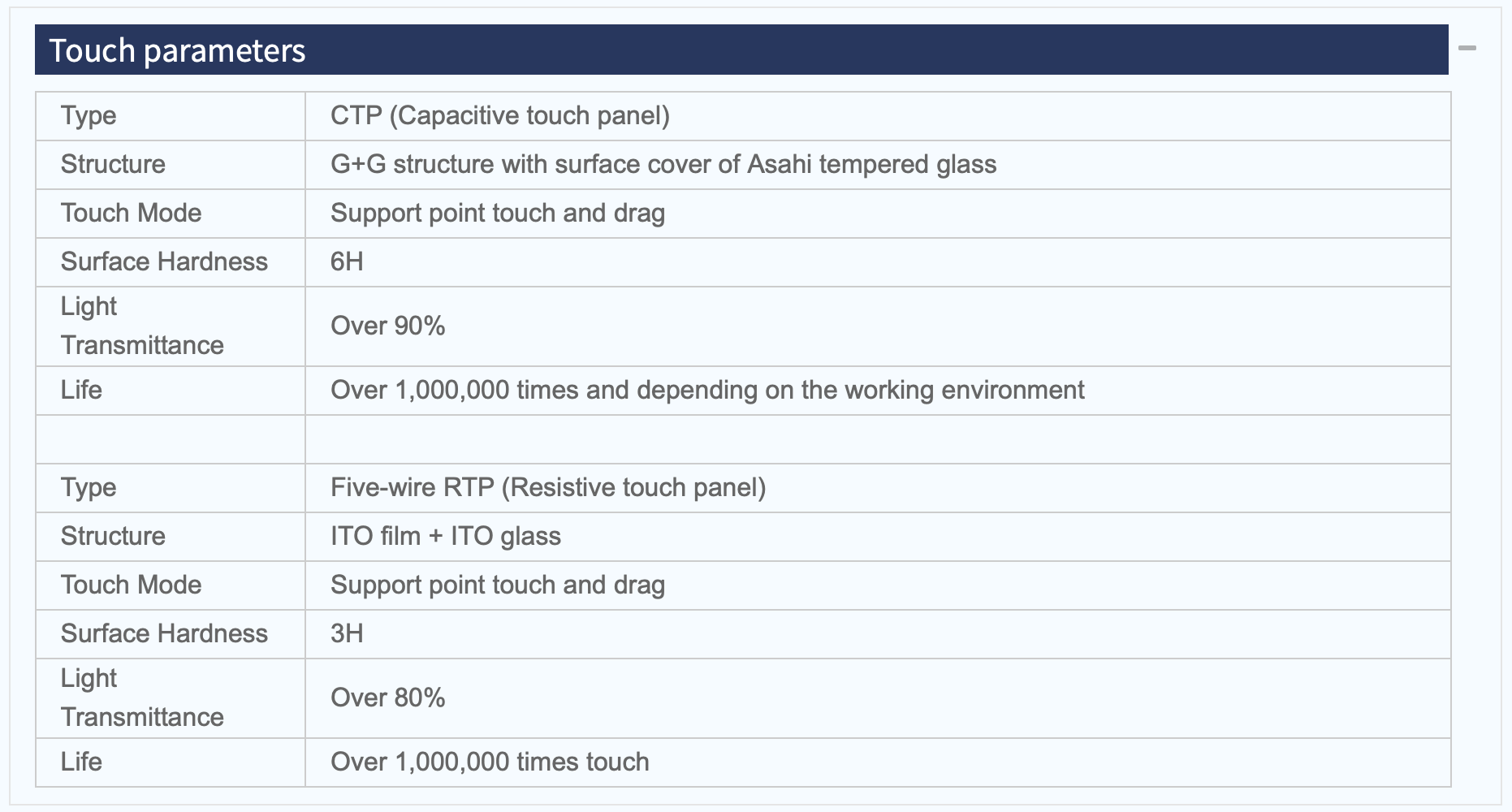Collapse the Touch parameters section
The image size is (1512, 812).
(x=1467, y=49)
